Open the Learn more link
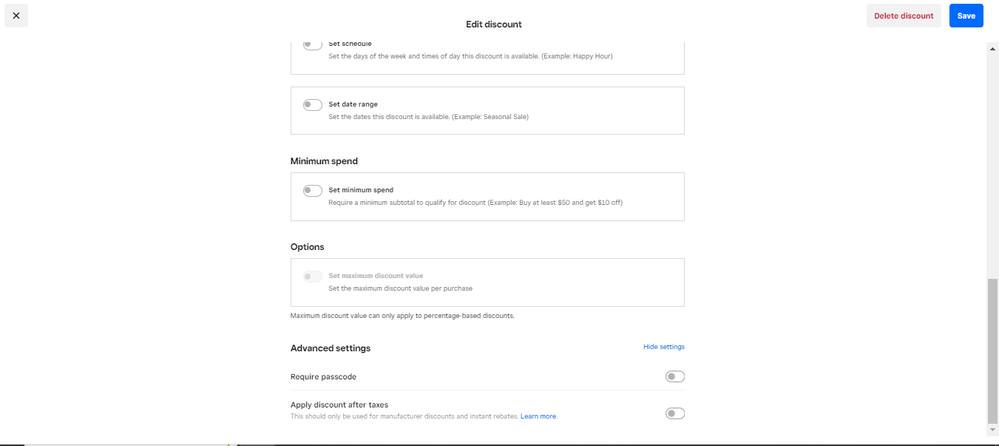This screenshot has width=999, height=446. [x=538, y=416]
